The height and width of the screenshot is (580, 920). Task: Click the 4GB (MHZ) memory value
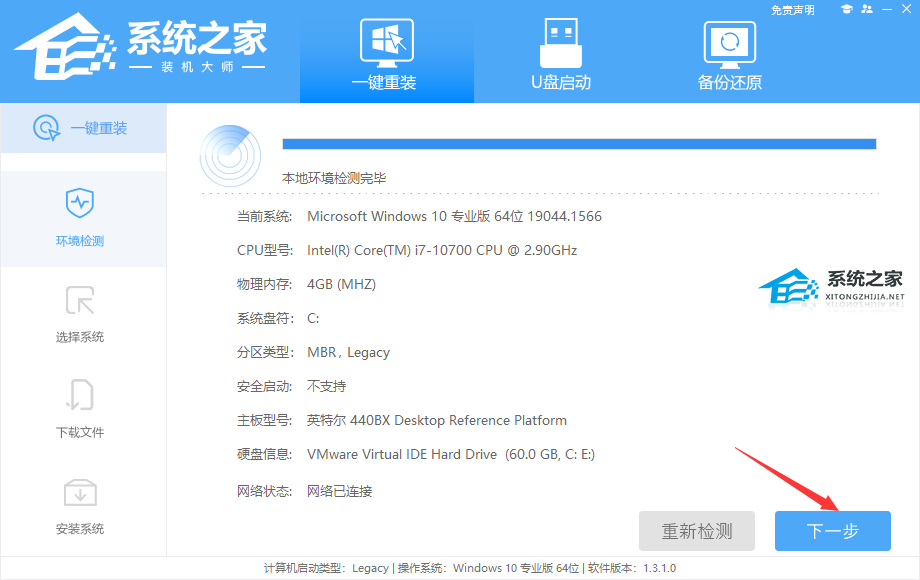pos(341,284)
